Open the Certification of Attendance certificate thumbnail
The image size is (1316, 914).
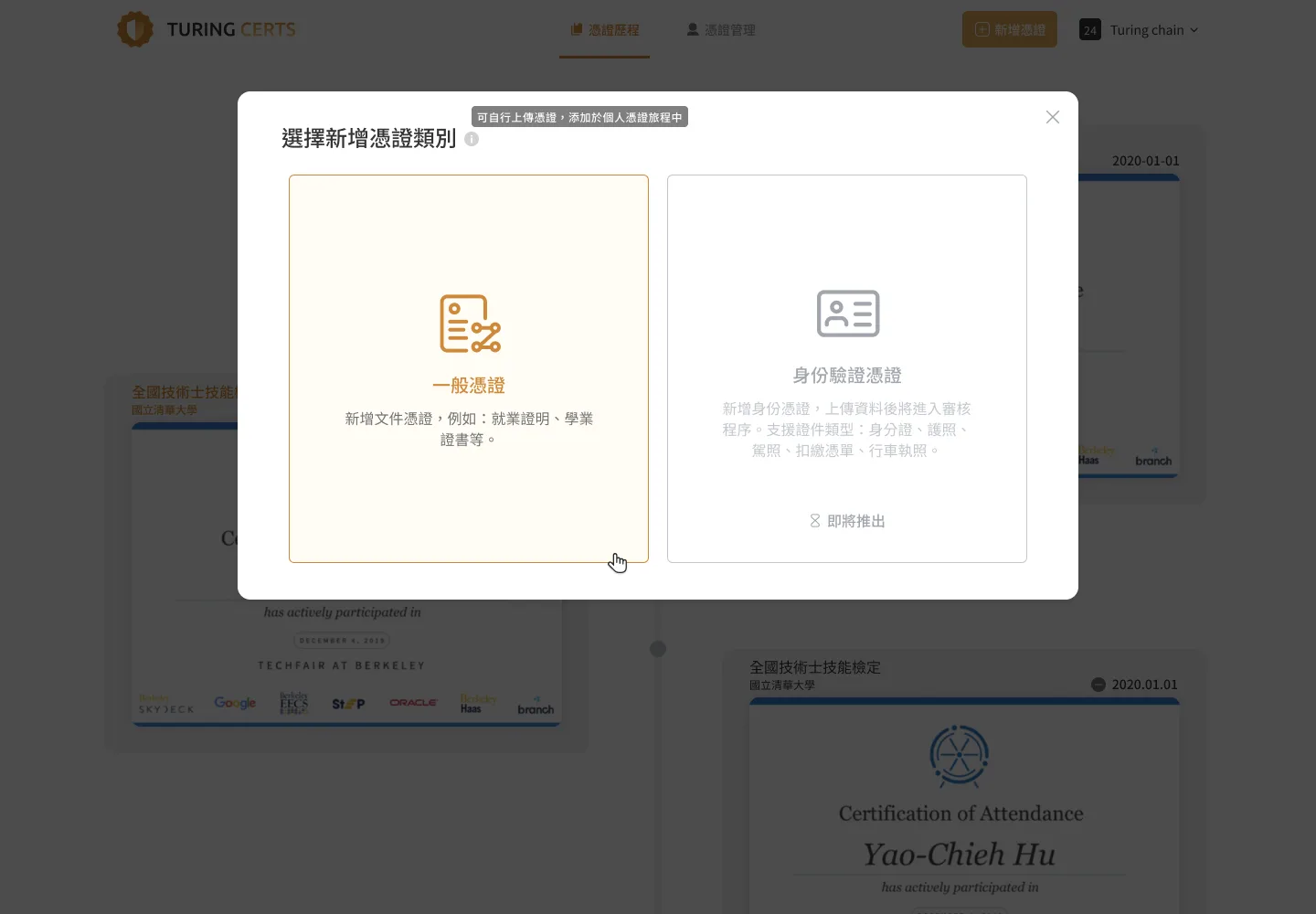click(964, 806)
